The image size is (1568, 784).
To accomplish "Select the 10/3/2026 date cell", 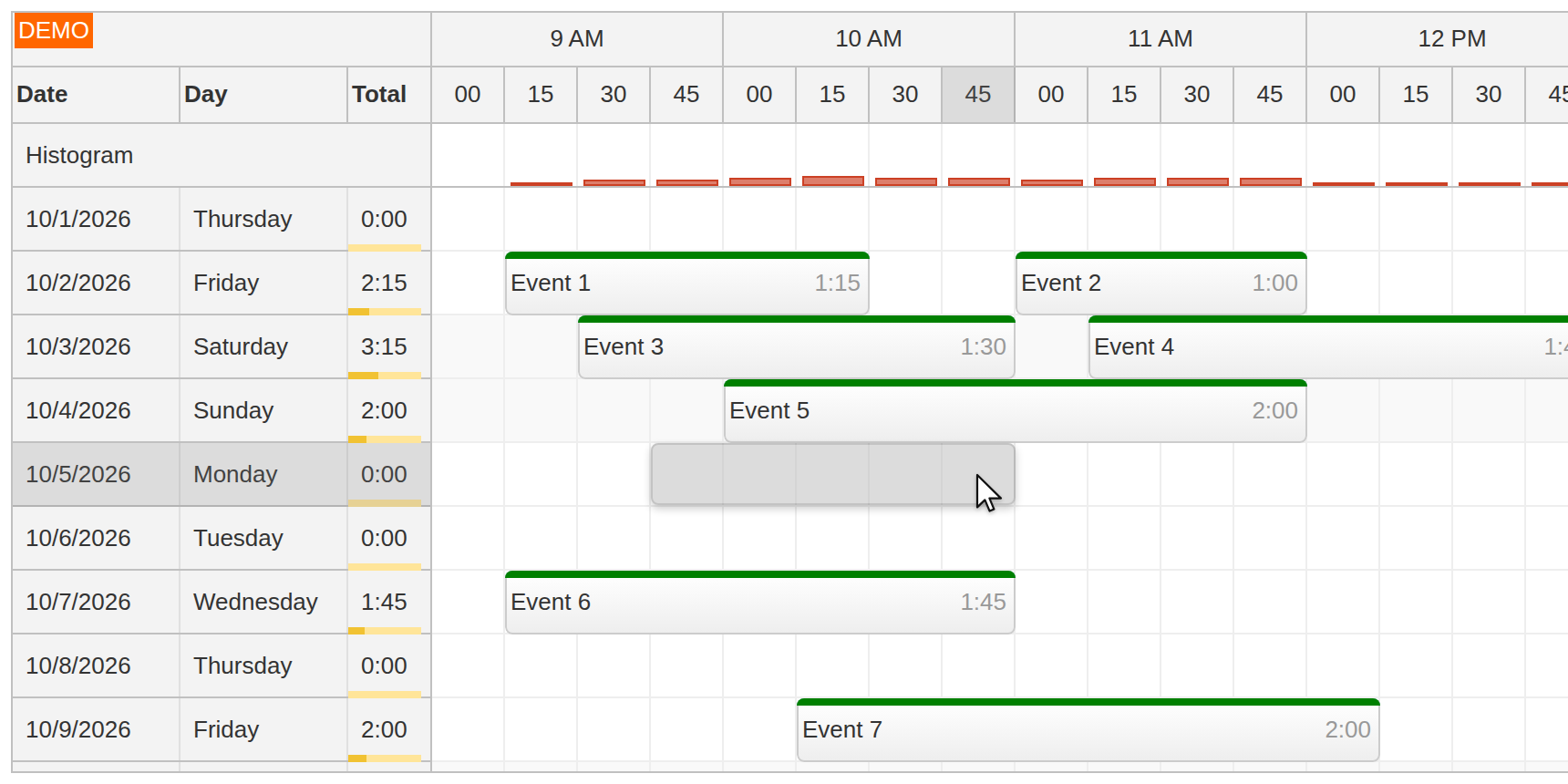I will (x=96, y=346).
